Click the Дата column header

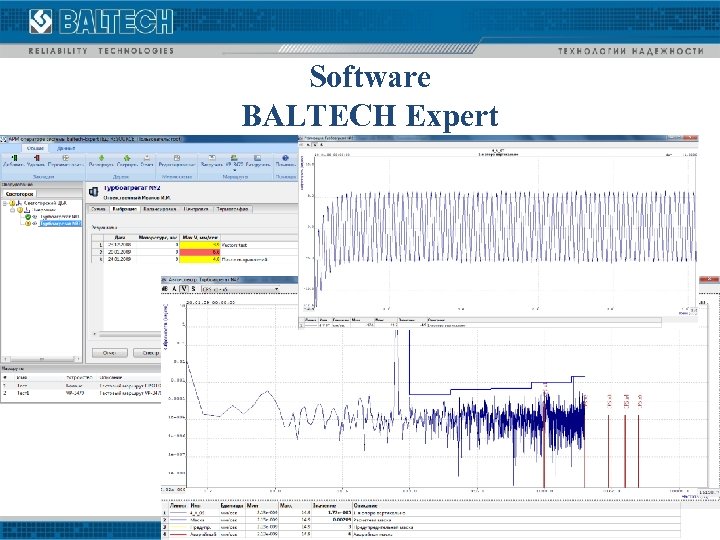[120, 238]
